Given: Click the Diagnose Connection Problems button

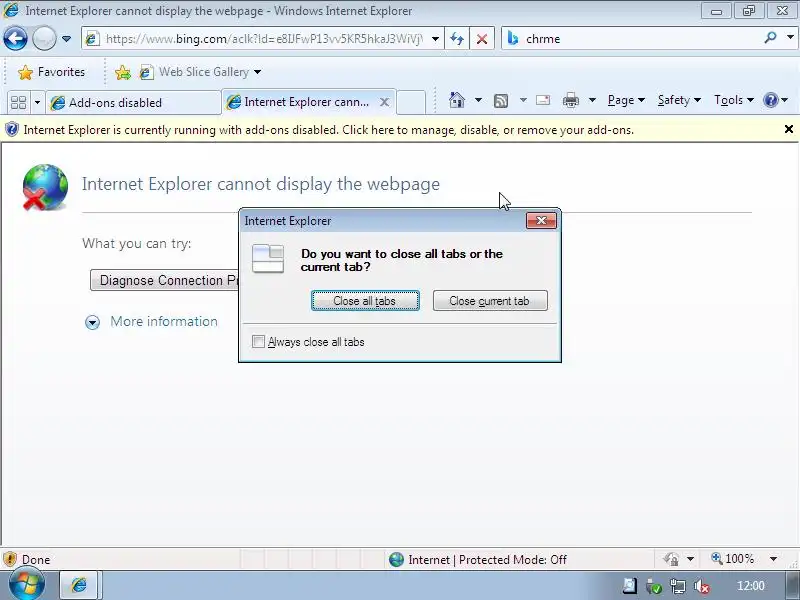Looking at the screenshot, I should (164, 280).
